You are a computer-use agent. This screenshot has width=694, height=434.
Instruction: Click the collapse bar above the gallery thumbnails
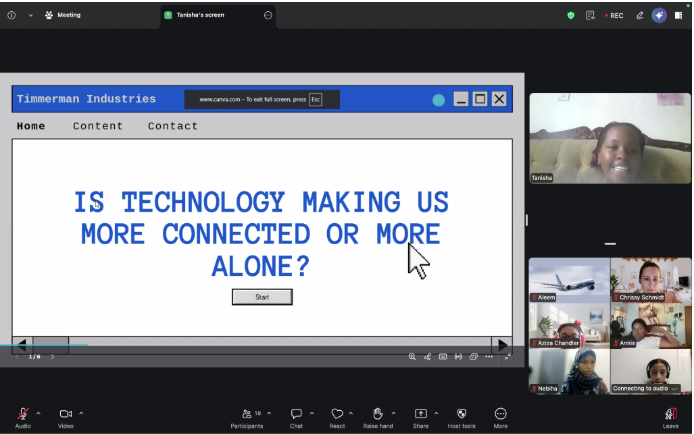pos(610,244)
